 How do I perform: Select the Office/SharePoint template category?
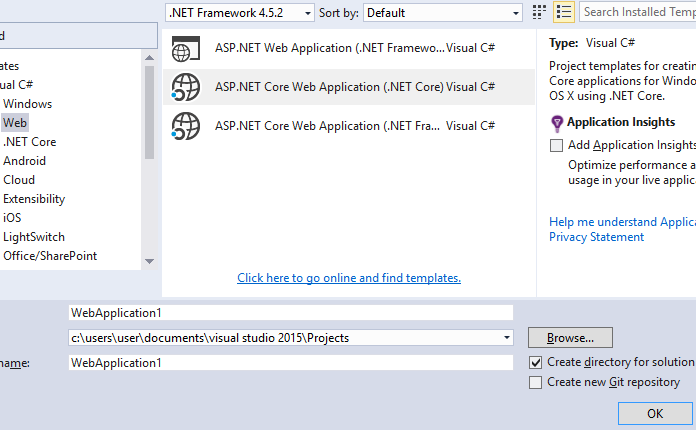[50, 256]
